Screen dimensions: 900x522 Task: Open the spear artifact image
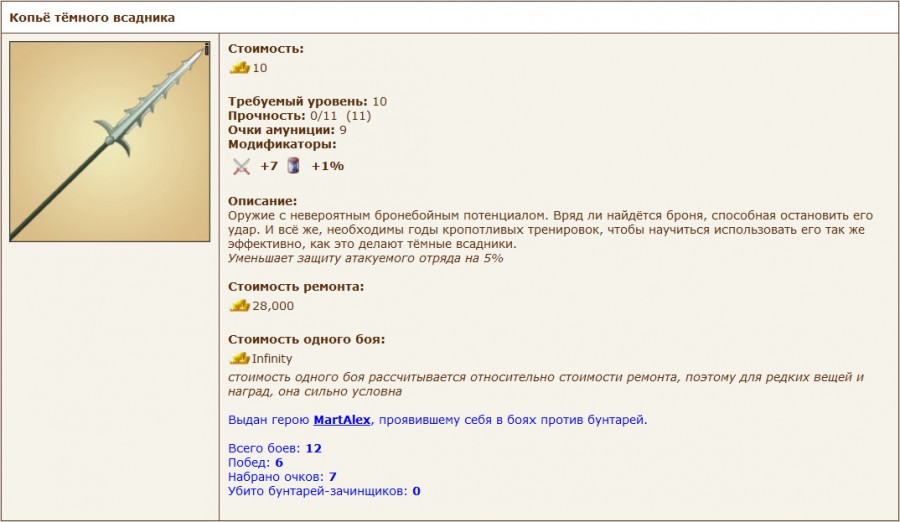pos(109,141)
